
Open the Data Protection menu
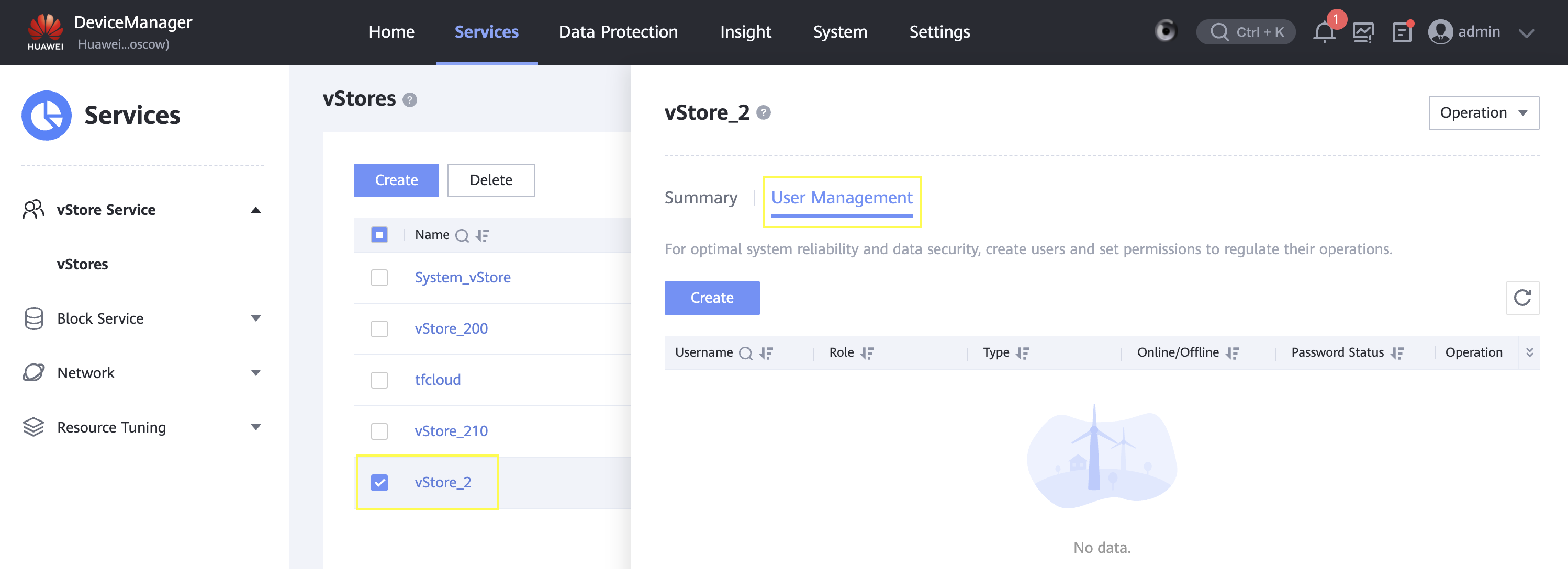618,32
